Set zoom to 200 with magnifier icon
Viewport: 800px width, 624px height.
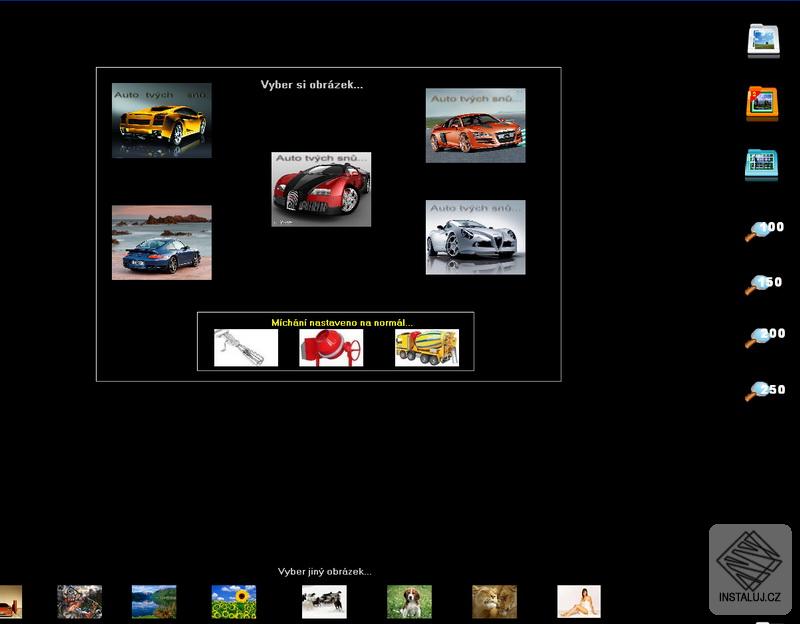point(764,337)
